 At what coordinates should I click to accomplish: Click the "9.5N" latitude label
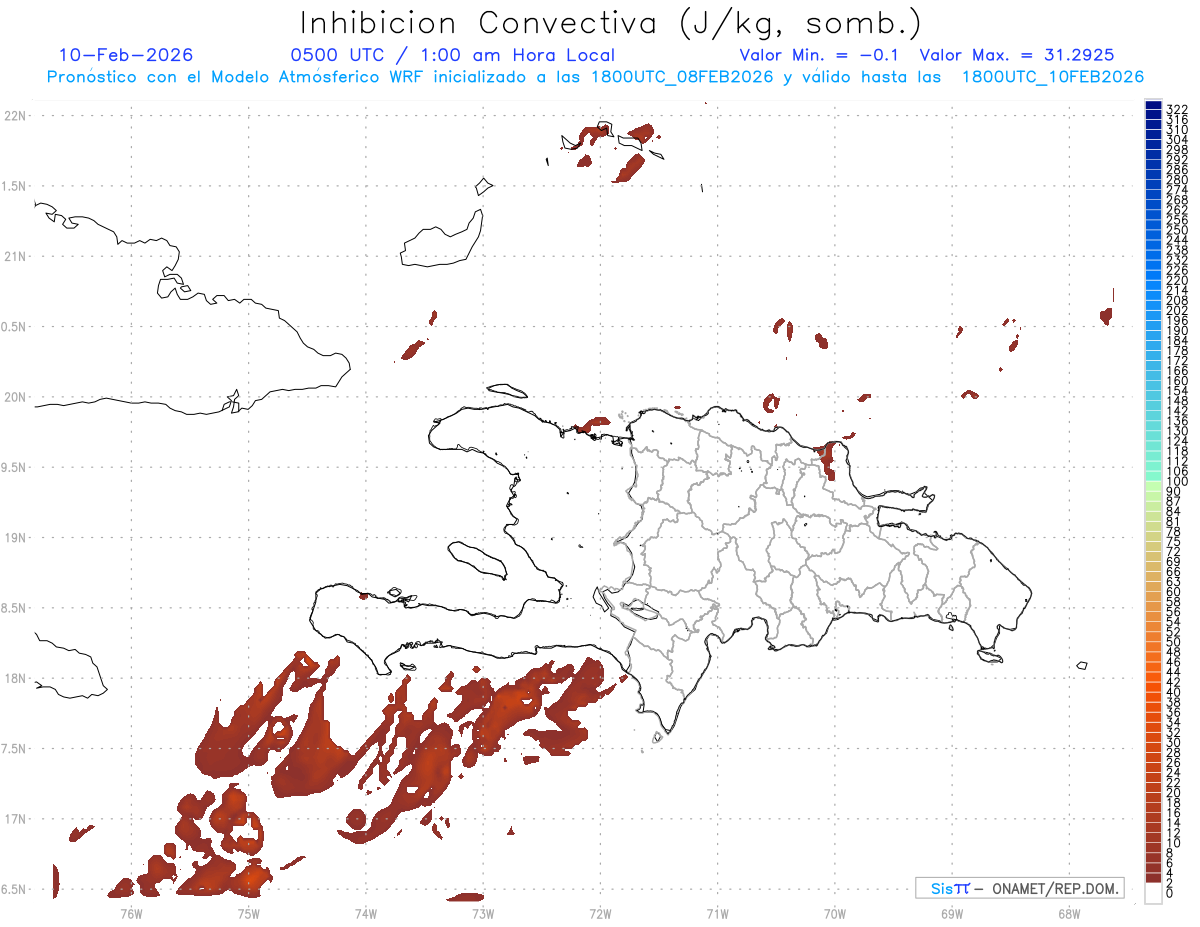15,467
